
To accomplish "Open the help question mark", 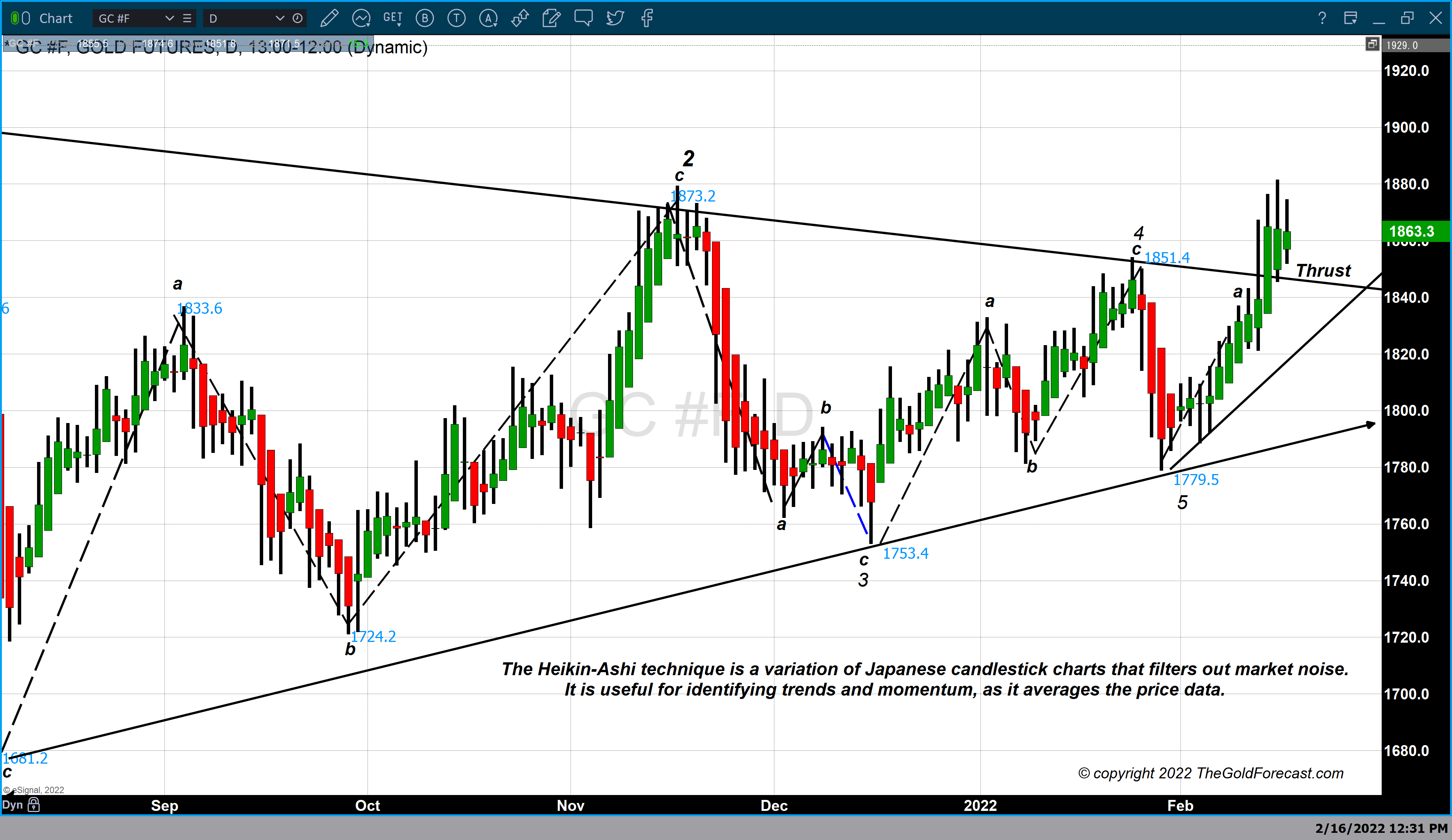I will 1322,19.
